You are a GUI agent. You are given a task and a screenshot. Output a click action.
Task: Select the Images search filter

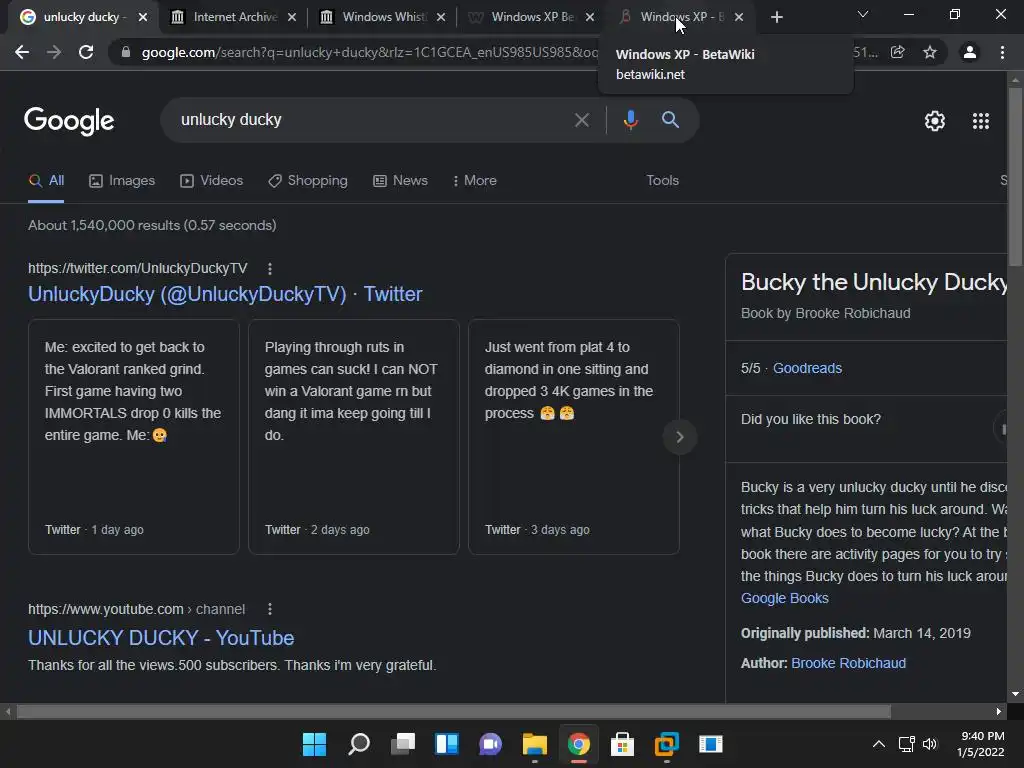coord(122,181)
